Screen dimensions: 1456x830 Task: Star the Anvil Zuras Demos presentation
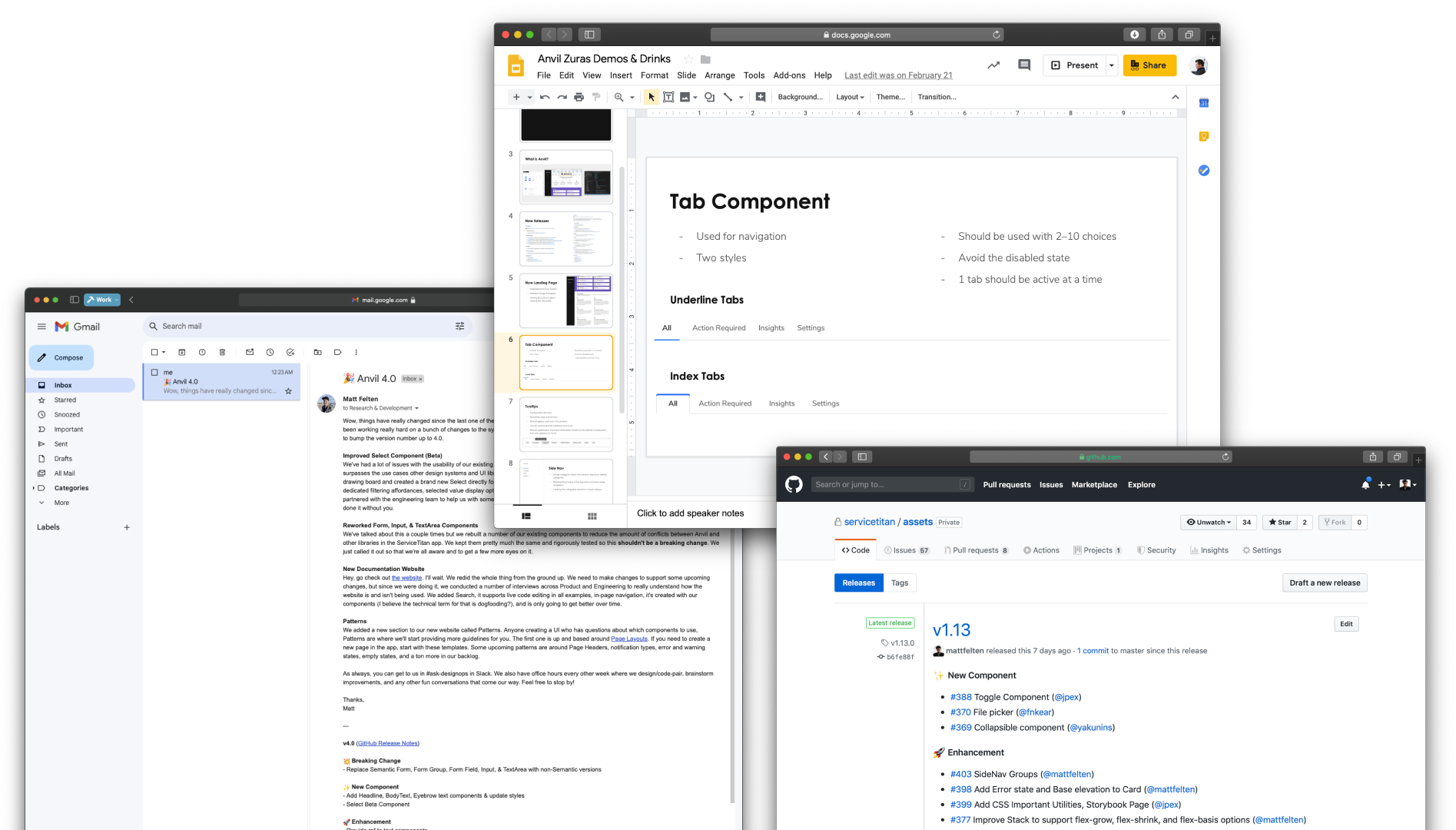click(688, 59)
